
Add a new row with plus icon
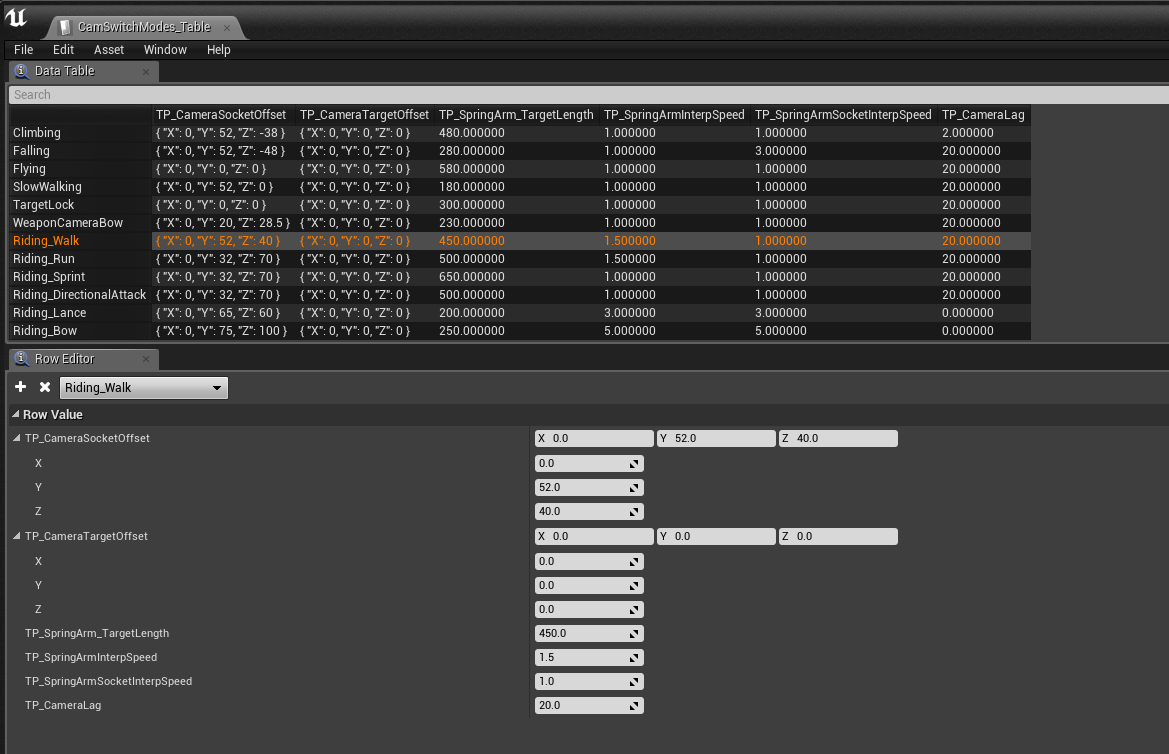pos(21,387)
